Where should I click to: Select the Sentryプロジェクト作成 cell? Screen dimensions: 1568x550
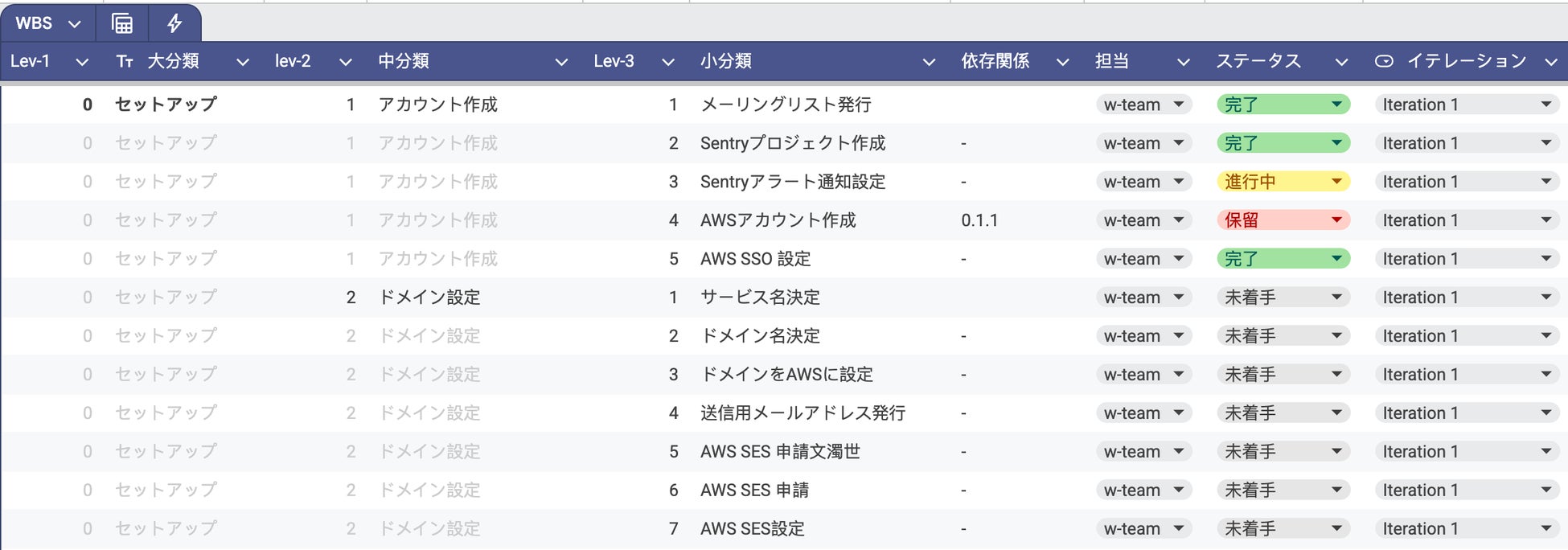(792, 143)
